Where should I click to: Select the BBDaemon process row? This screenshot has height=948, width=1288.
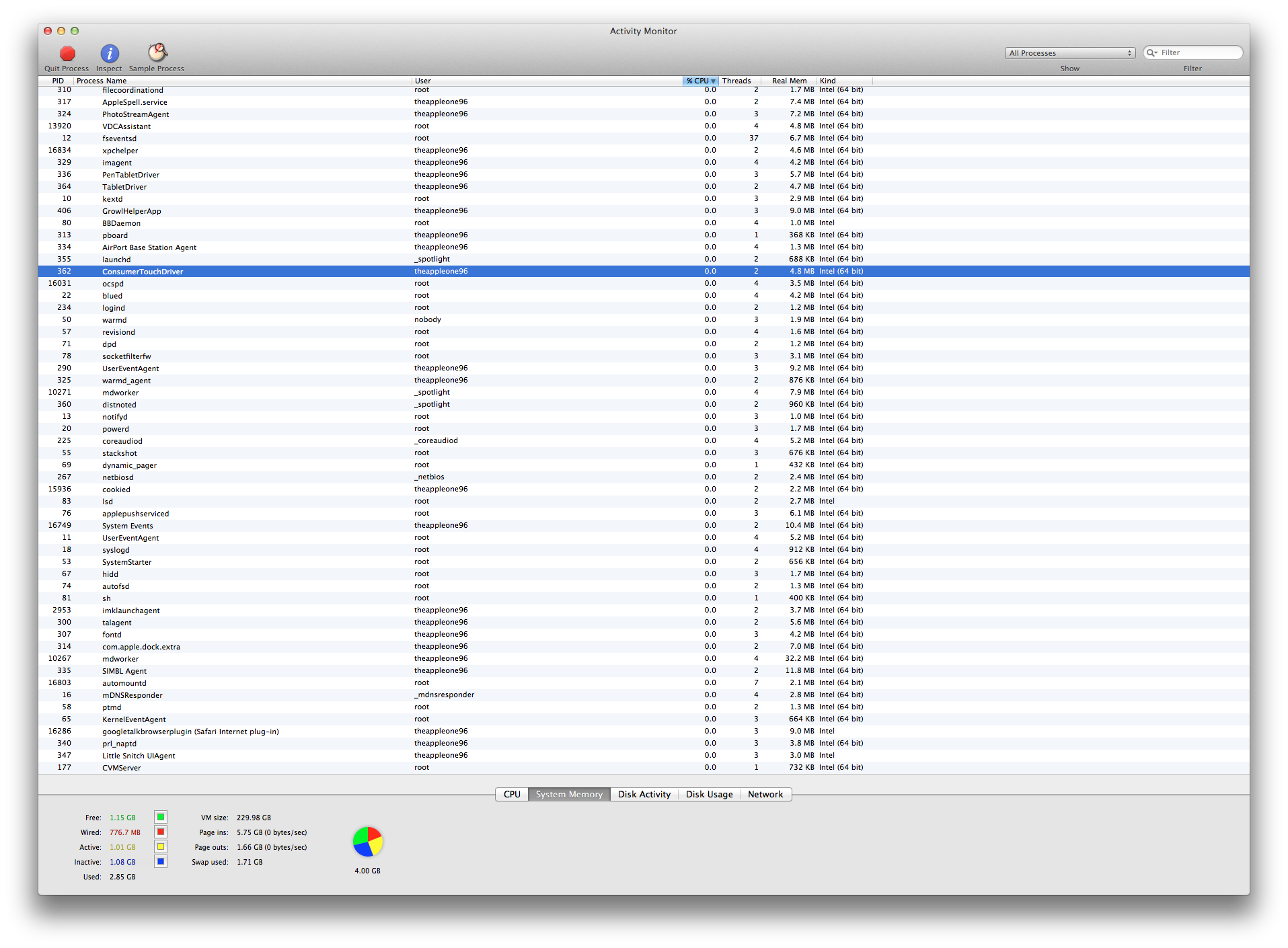[x=644, y=223]
